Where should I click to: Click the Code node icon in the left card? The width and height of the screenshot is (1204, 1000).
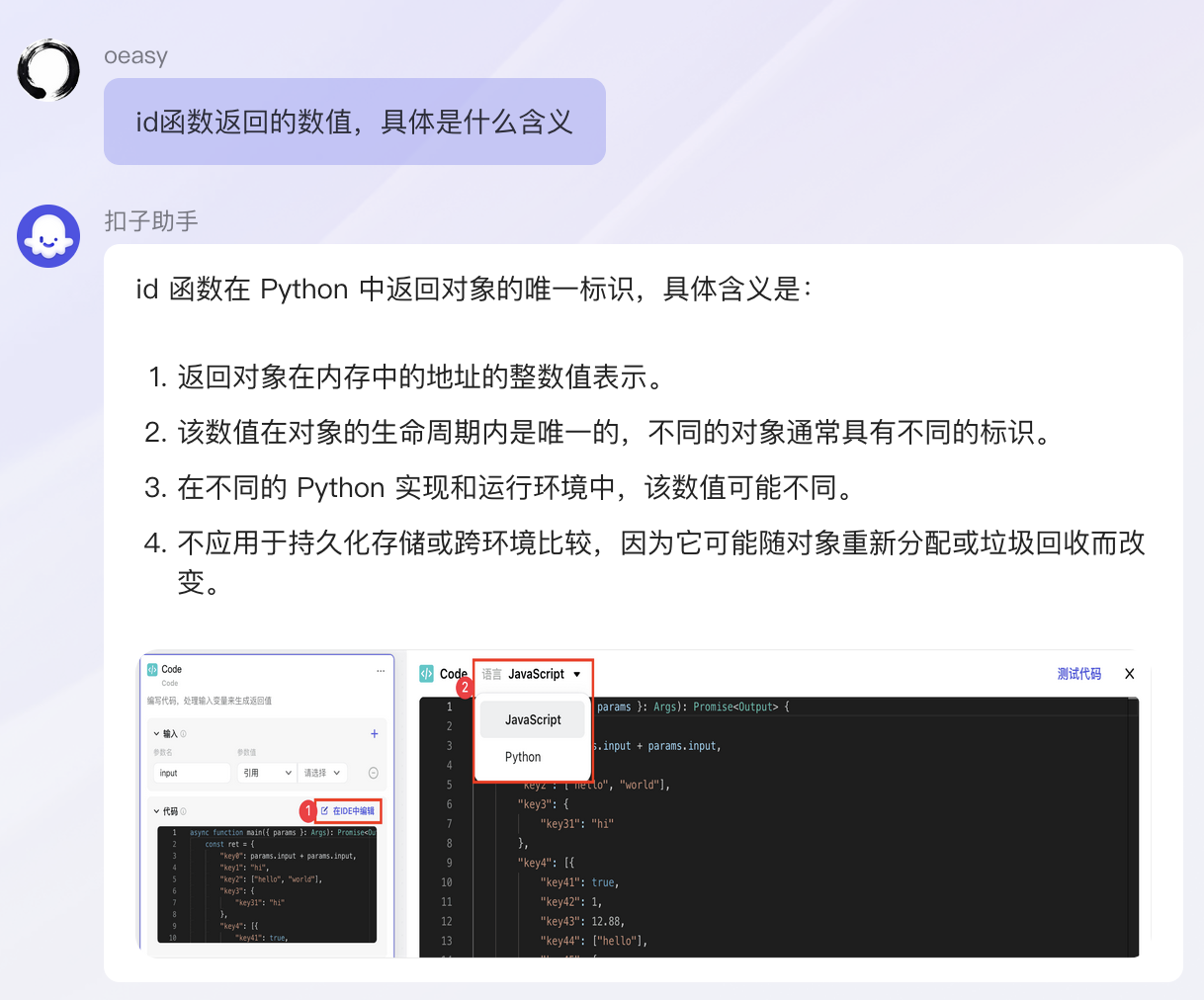point(152,669)
